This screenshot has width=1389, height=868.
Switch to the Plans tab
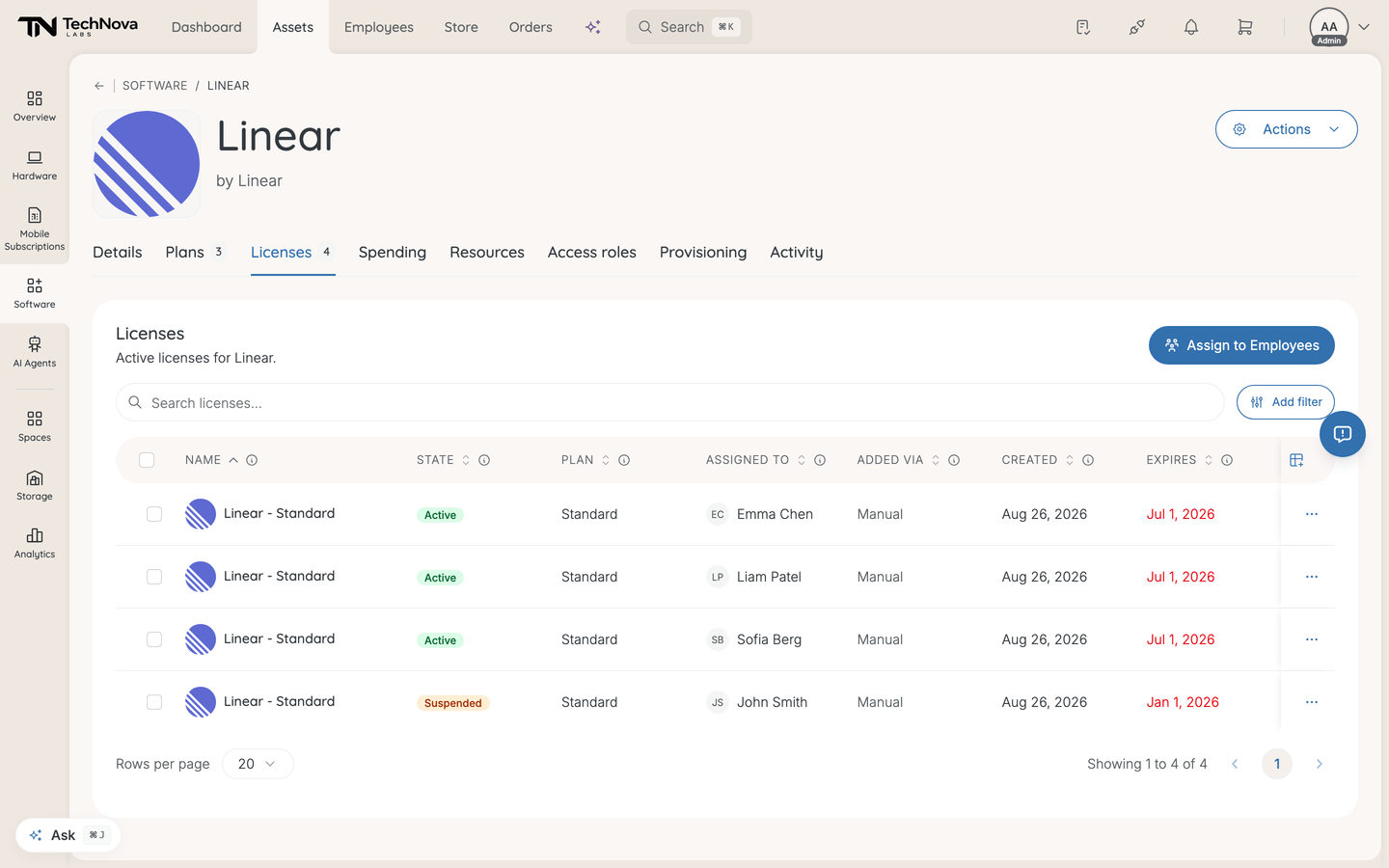tap(194, 253)
